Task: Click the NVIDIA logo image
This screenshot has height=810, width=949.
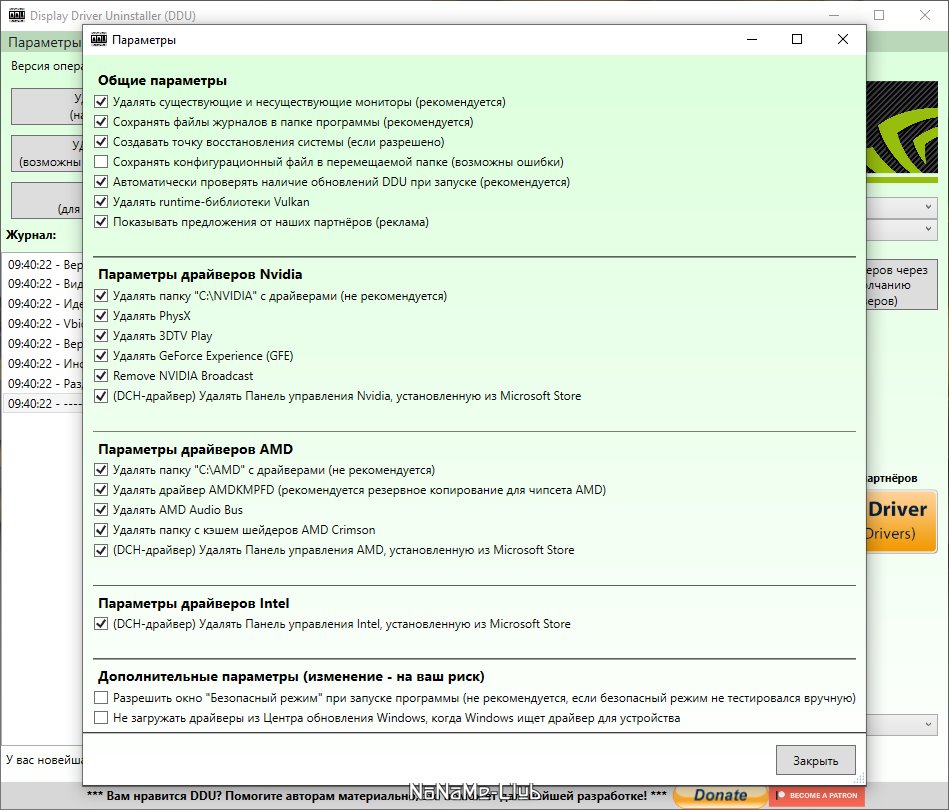Action: (902, 132)
